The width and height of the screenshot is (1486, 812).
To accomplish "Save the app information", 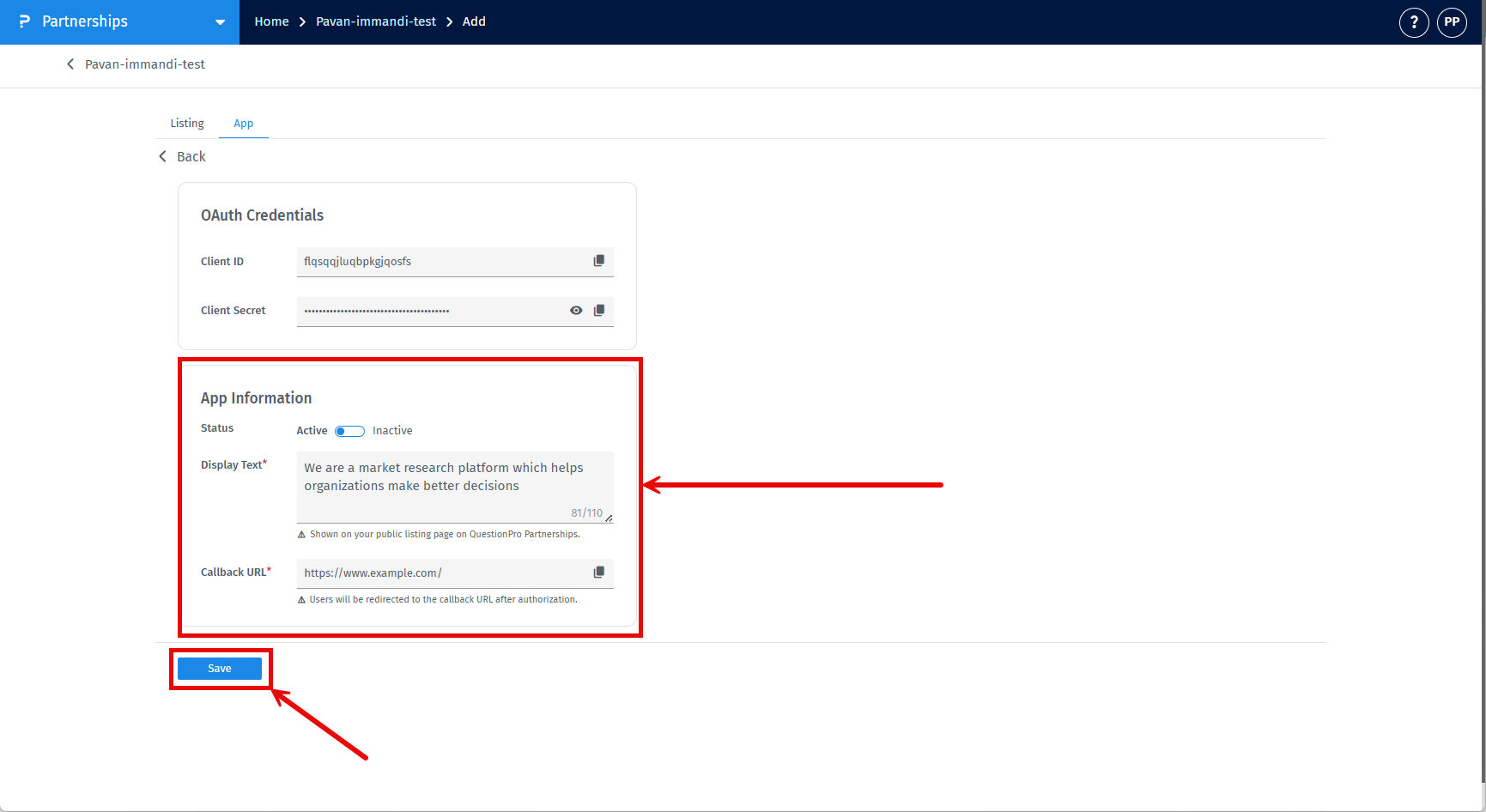I will [220, 669].
